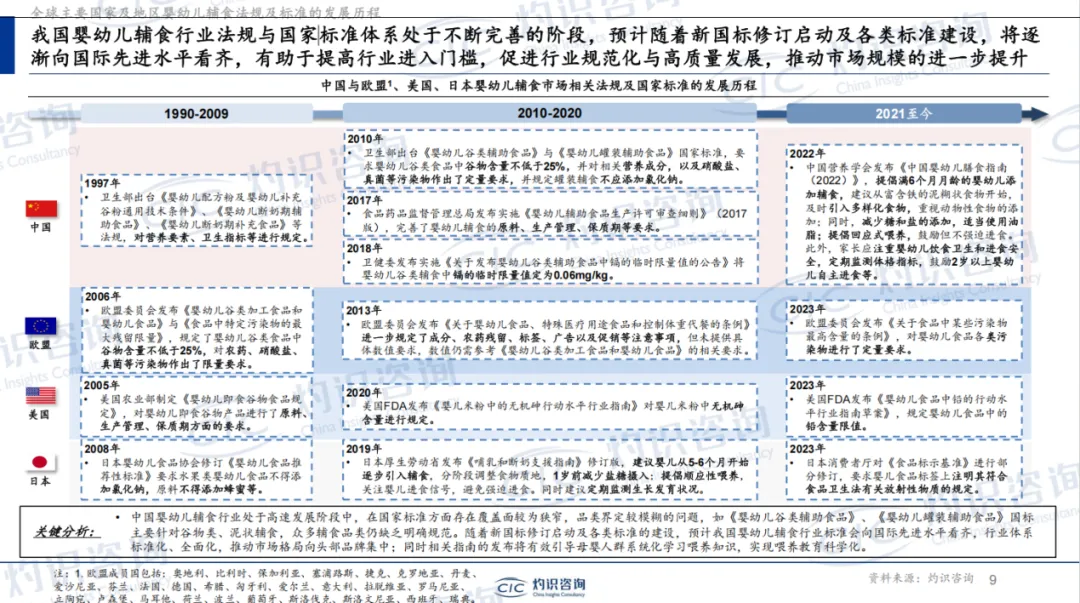Click the CIC 灼识咨询 logo in footer
The image size is (1080, 603).
pos(541,587)
